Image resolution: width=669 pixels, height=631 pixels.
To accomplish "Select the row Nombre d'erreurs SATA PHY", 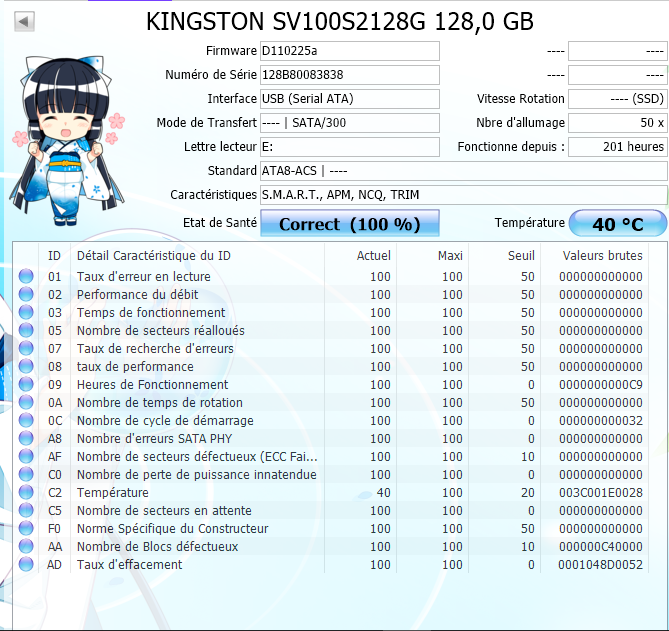I will (x=331, y=438).
